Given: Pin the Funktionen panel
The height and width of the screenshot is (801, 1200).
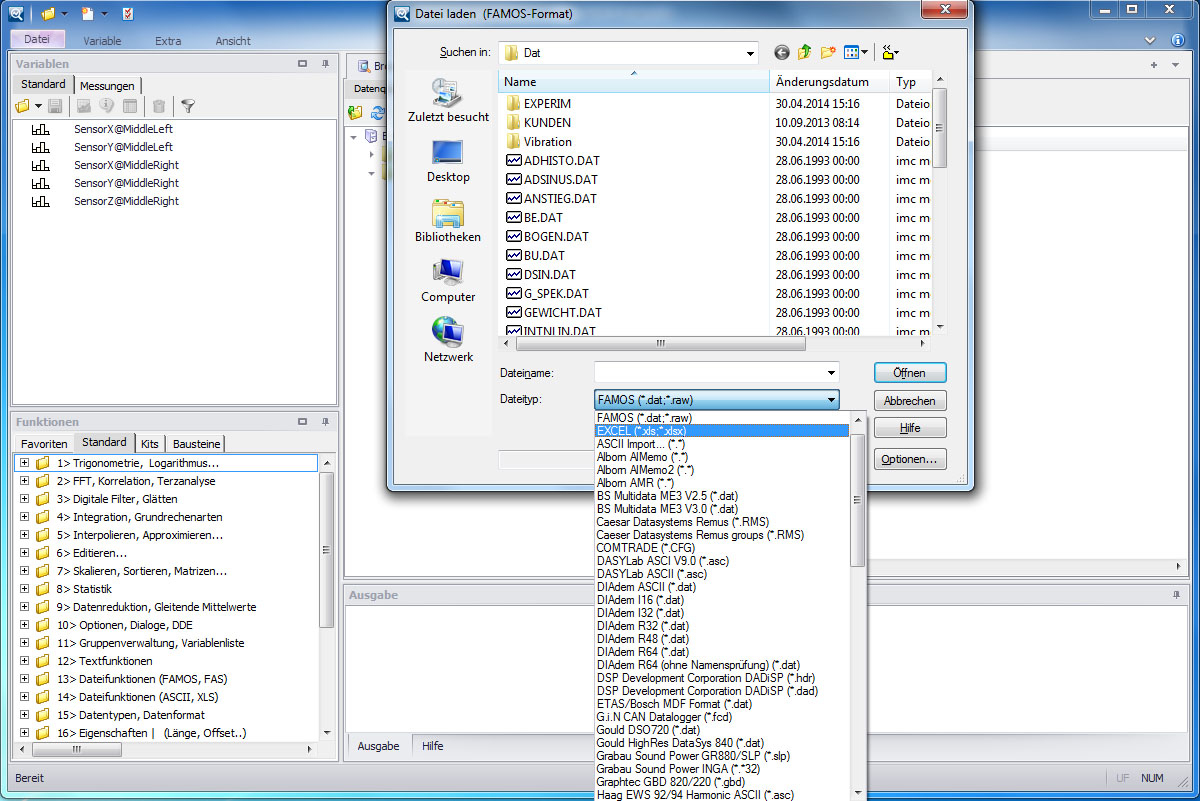Looking at the screenshot, I should [x=325, y=422].
